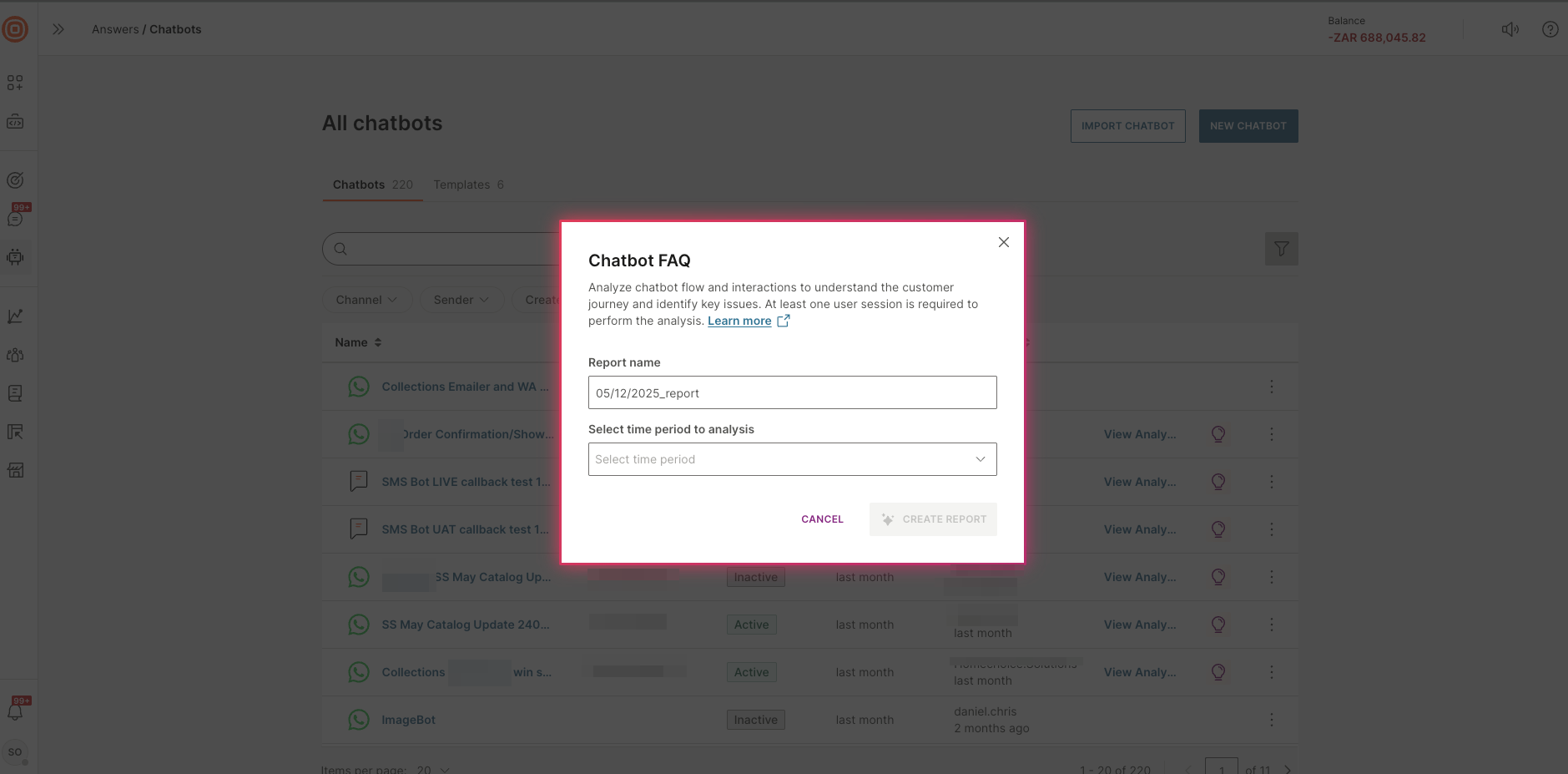
Task: Open the content list sidebar icon
Action: click(15, 393)
